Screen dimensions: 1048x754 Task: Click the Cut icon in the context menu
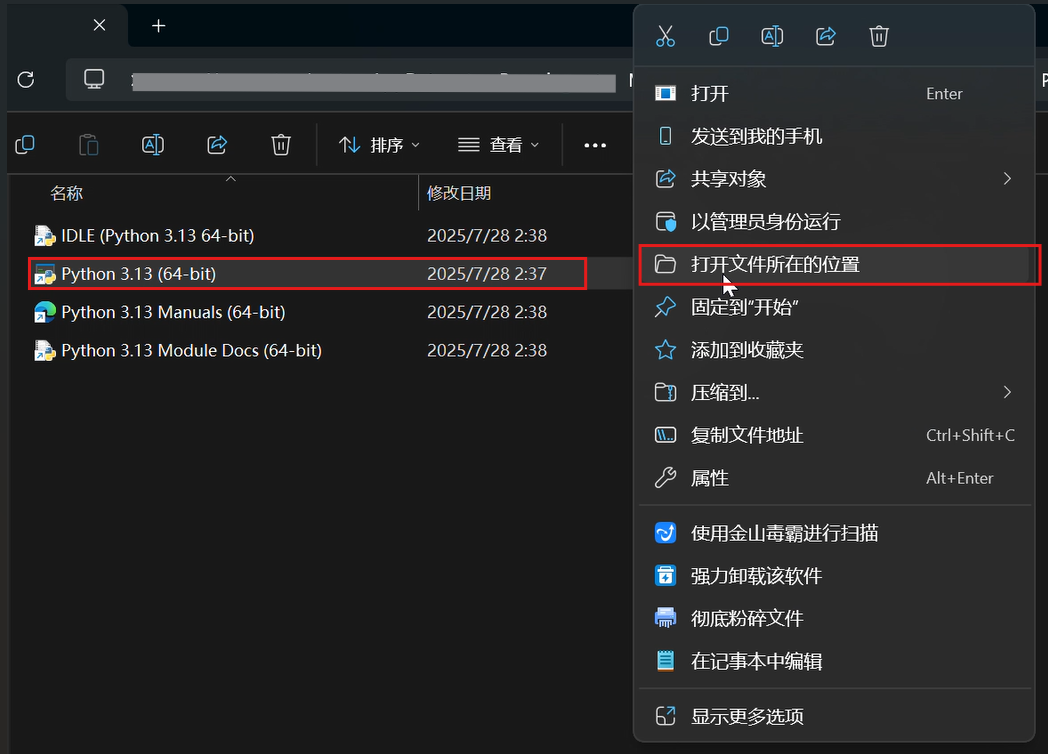[x=666, y=36]
